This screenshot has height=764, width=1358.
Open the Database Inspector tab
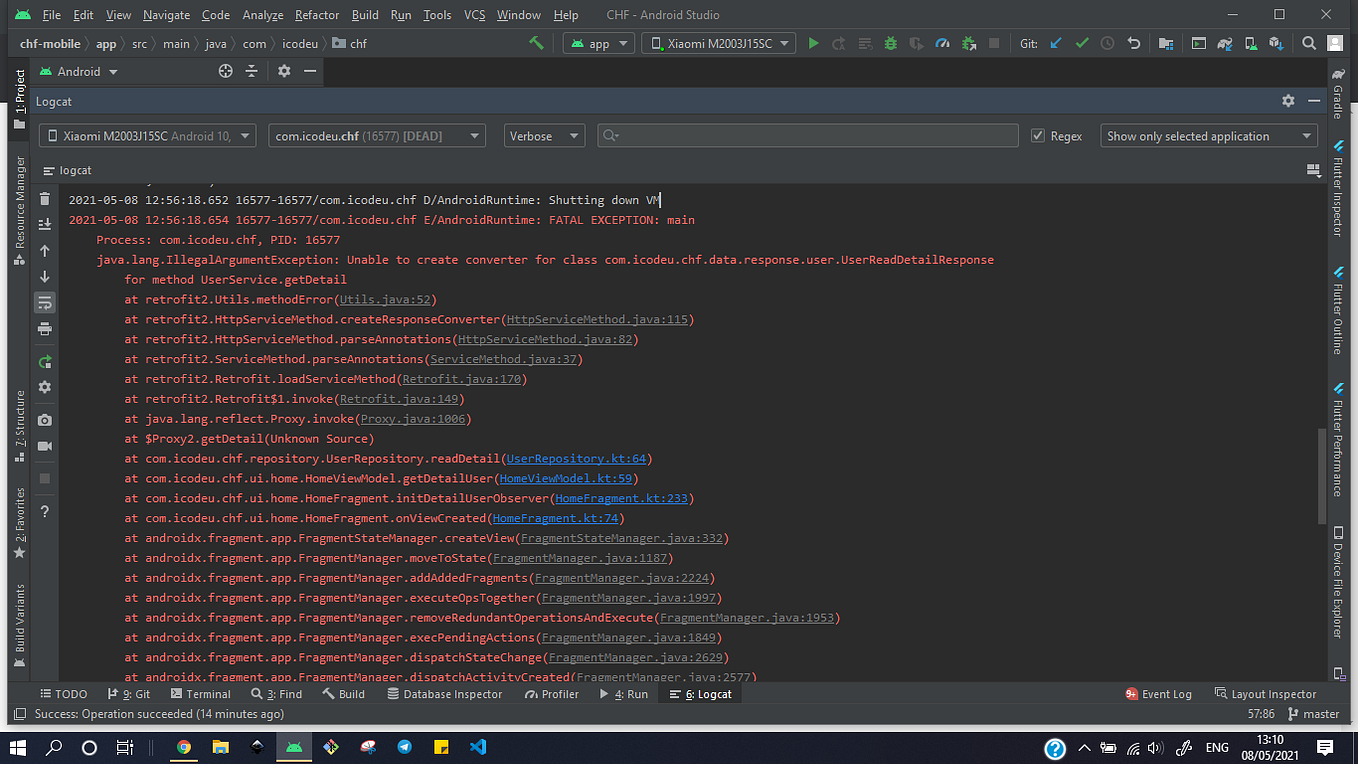coord(443,694)
